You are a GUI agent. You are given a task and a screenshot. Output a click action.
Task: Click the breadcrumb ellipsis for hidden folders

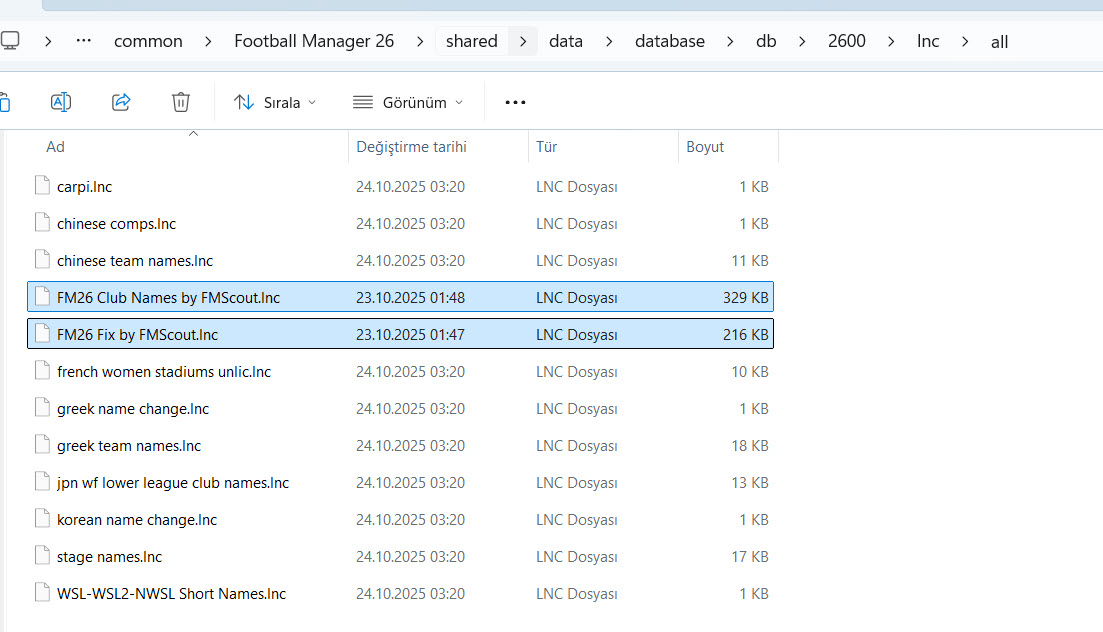pyautogui.click(x=84, y=41)
